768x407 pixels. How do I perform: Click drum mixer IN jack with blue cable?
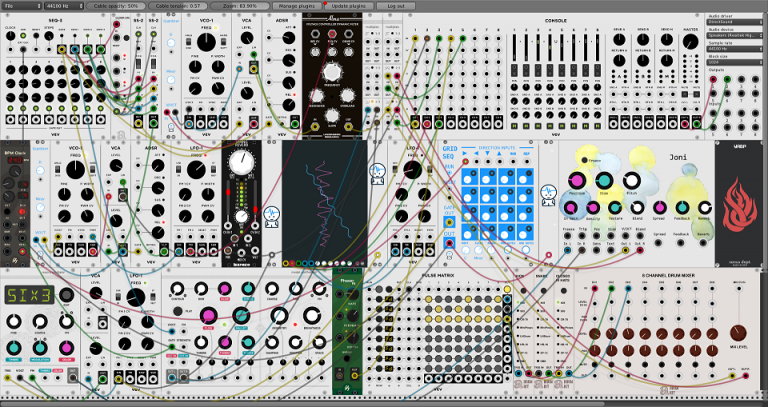pyautogui.click(x=628, y=289)
